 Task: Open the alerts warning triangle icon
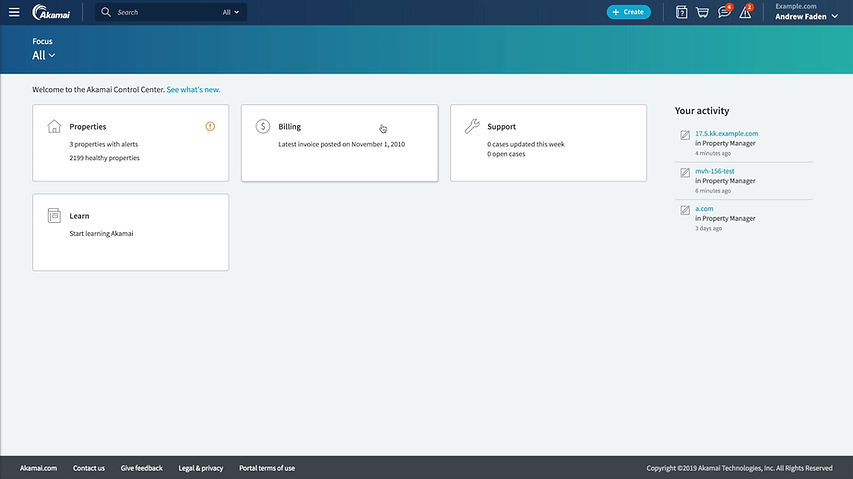pos(745,11)
